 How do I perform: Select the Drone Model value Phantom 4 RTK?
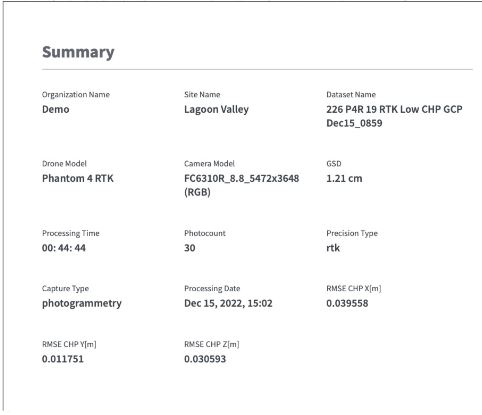(78, 178)
